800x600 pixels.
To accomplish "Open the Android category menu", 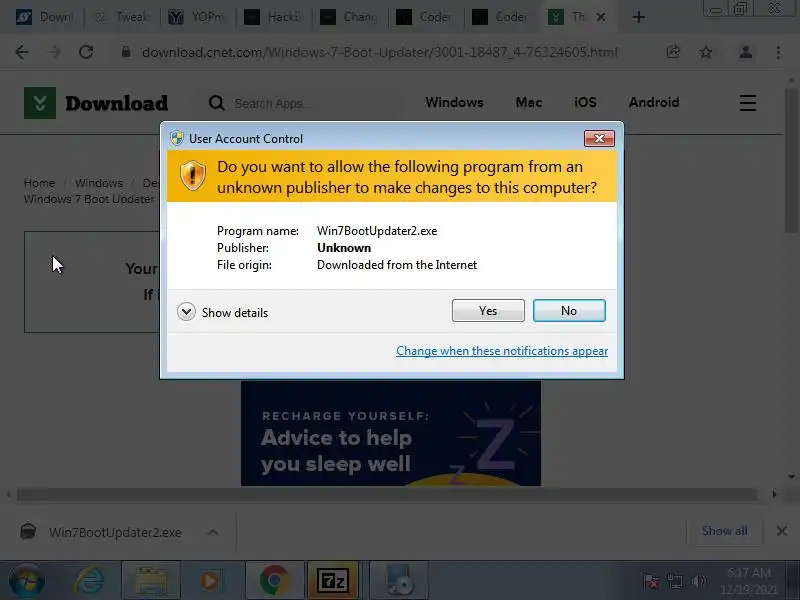I will (654, 103).
